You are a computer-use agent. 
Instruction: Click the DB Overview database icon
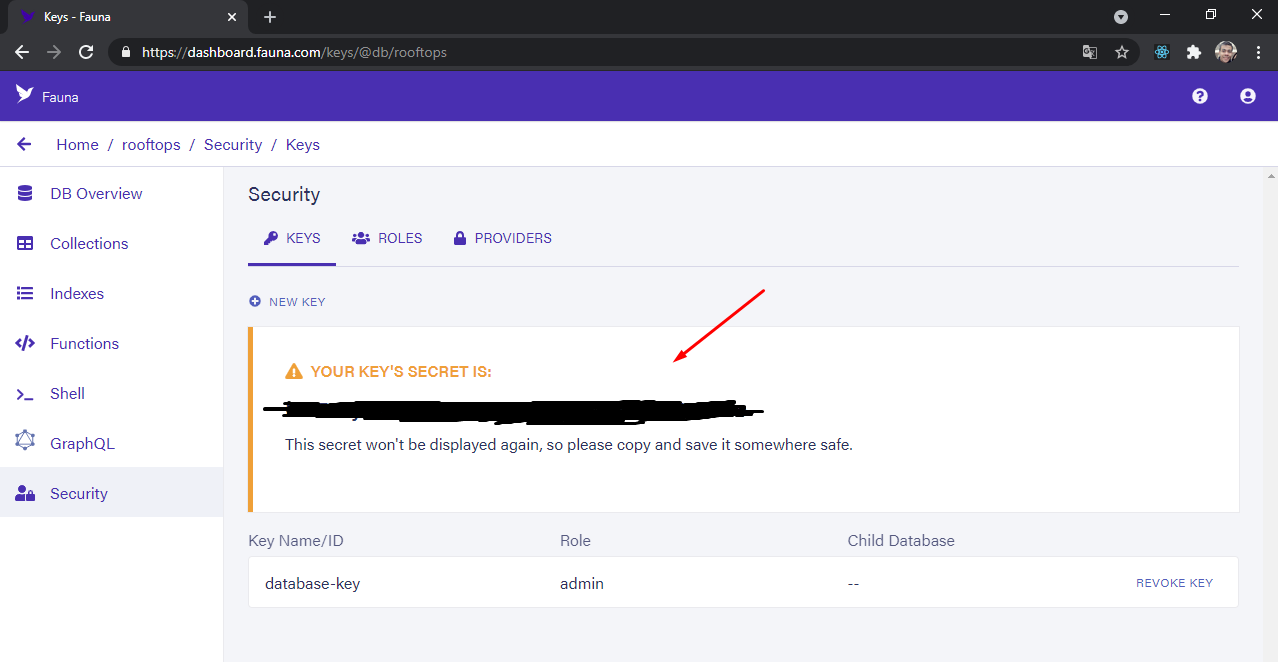pyautogui.click(x=26, y=193)
